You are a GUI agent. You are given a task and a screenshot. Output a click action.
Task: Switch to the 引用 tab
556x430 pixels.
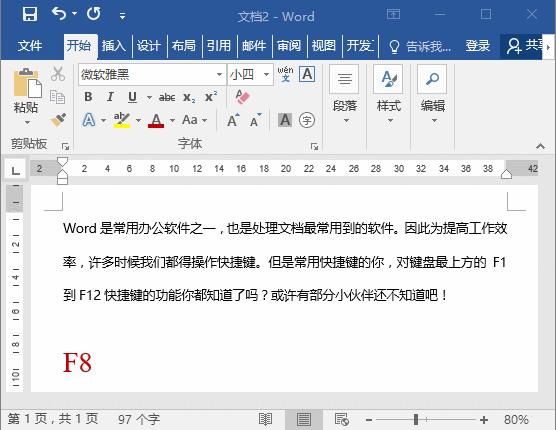(x=219, y=46)
